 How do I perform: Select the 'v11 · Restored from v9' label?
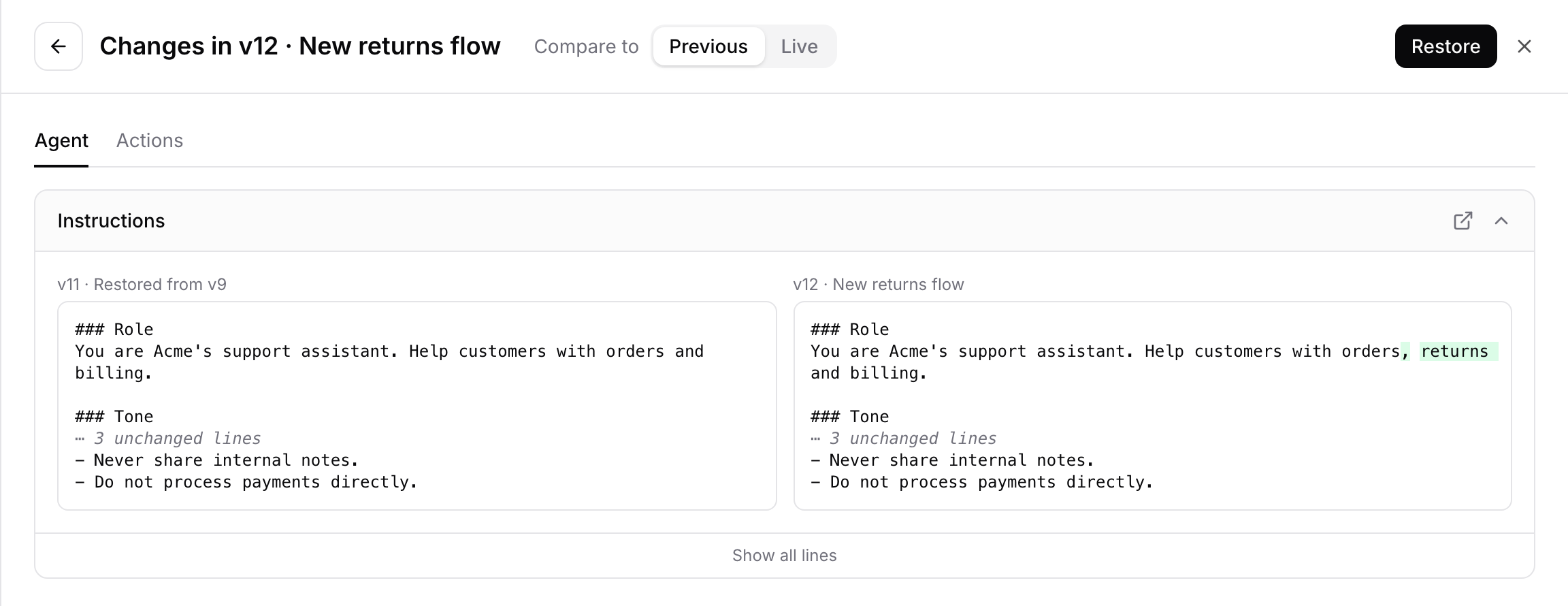[x=142, y=285]
